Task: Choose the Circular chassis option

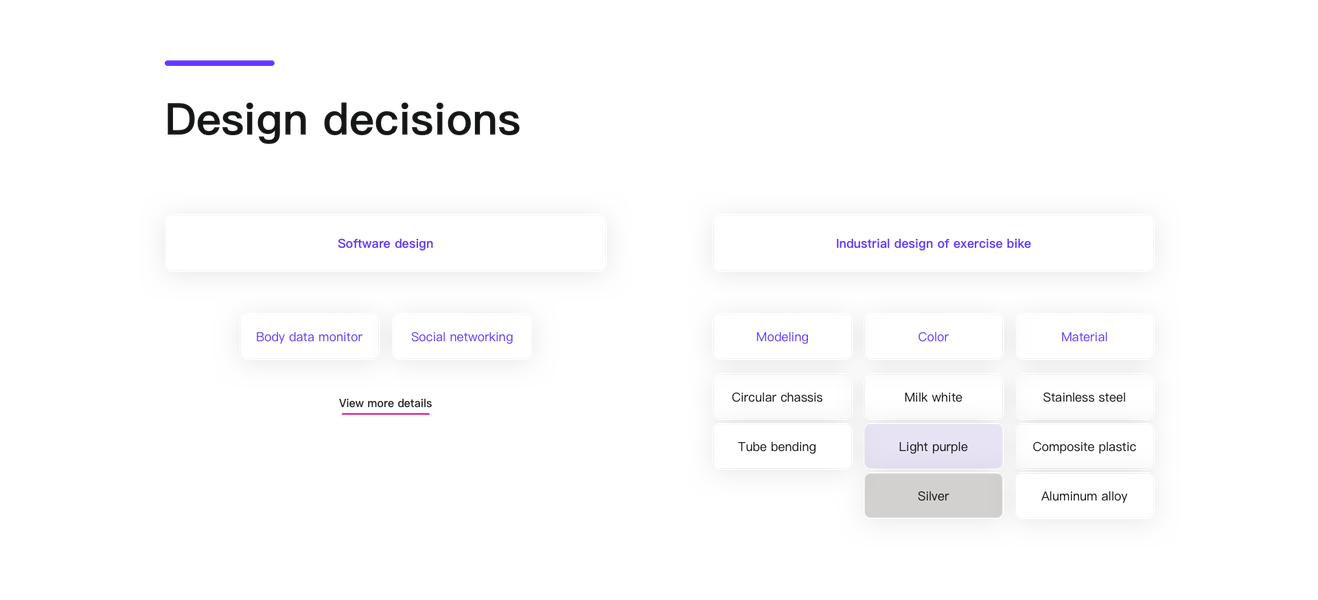Action: tap(777, 397)
